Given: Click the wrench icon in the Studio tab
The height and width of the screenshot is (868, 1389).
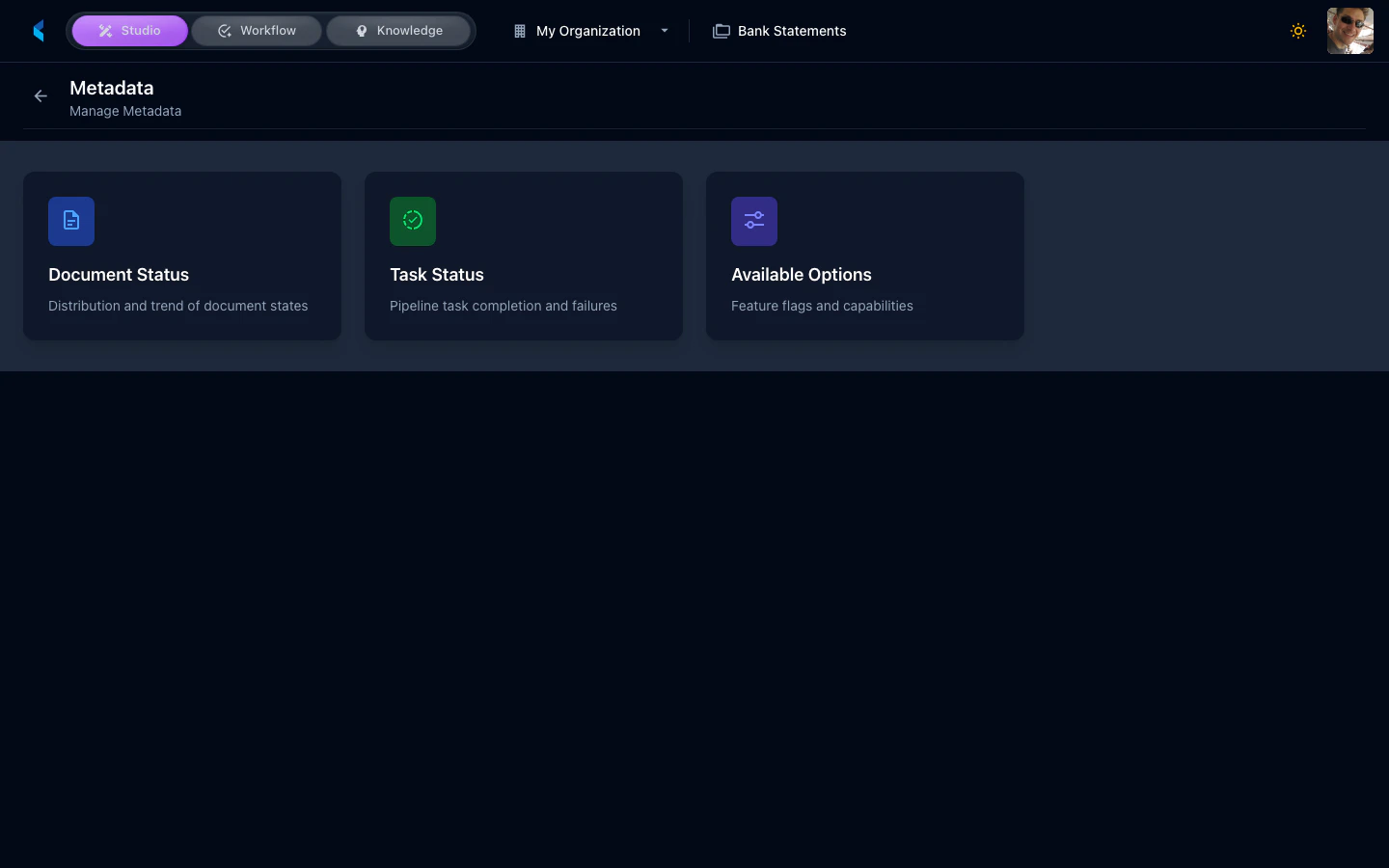Looking at the screenshot, I should tap(106, 30).
